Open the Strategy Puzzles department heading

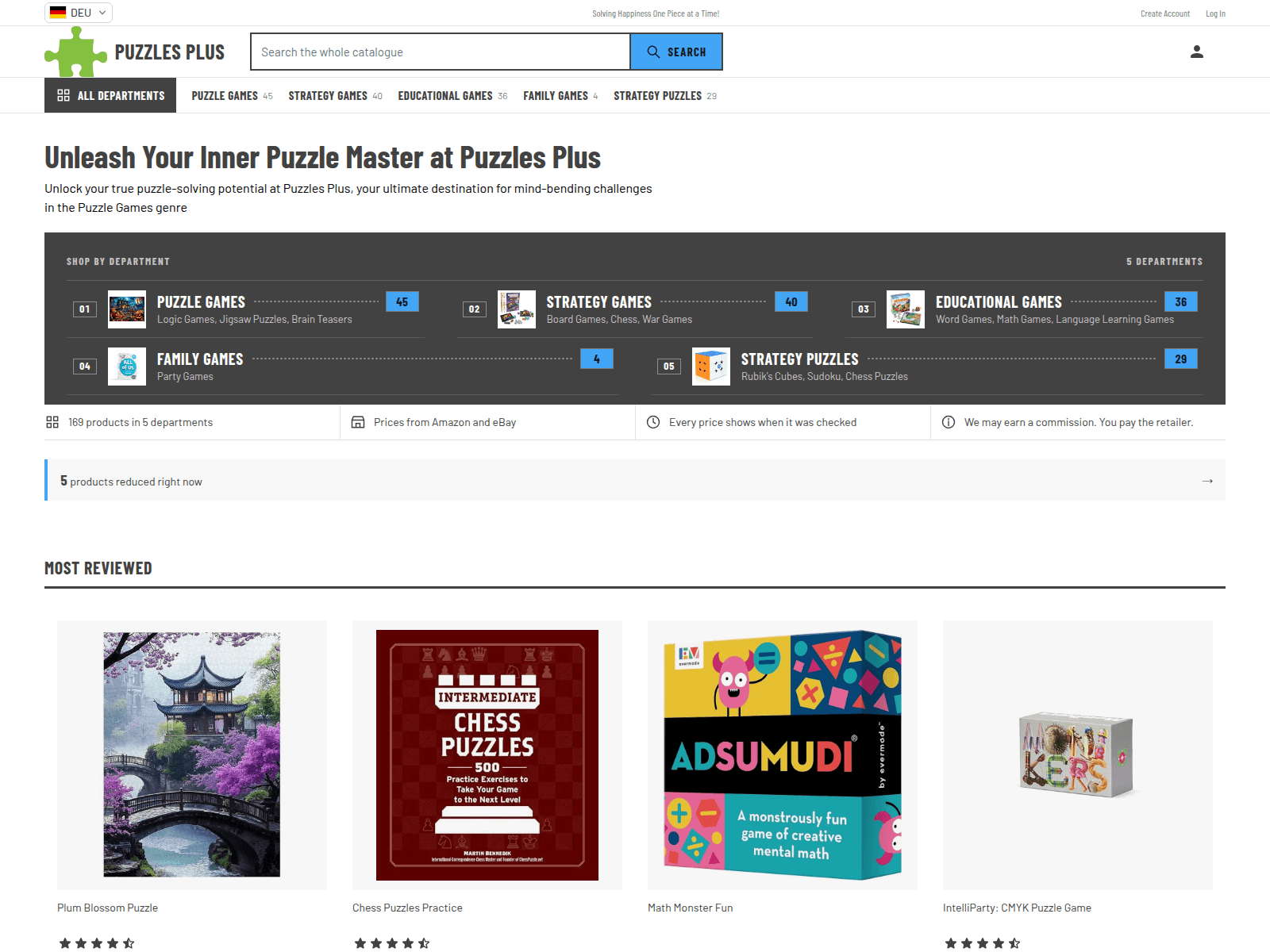pos(800,359)
